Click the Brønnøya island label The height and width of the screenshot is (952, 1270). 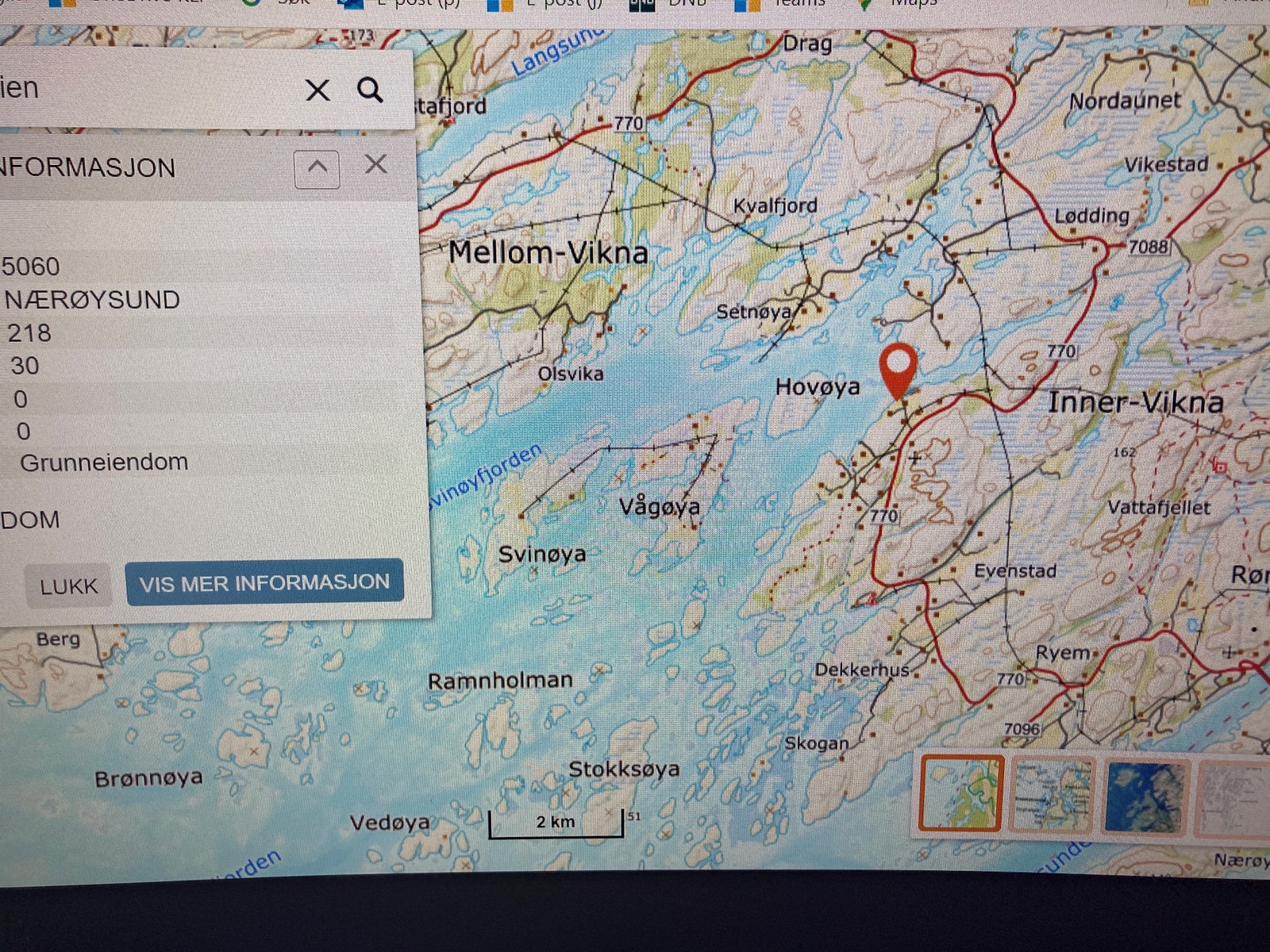point(148,779)
